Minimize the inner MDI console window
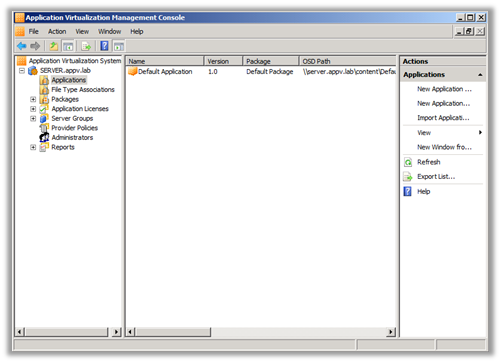This screenshot has width=501, height=363. click(460, 31)
